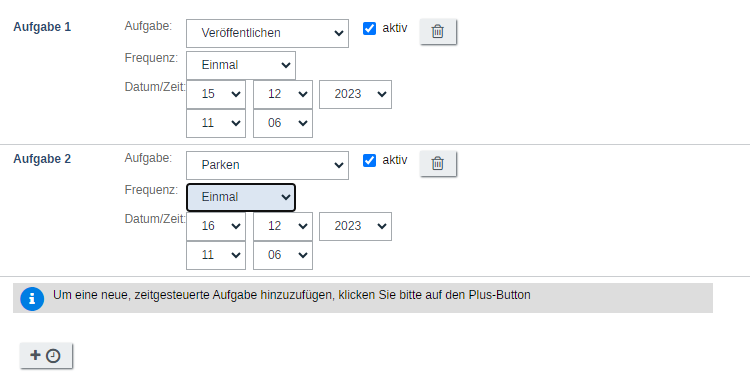Screen dimensions: 750x383
Task: Change day 15 dropdown in Aufgabe 1
Action: 216,94
